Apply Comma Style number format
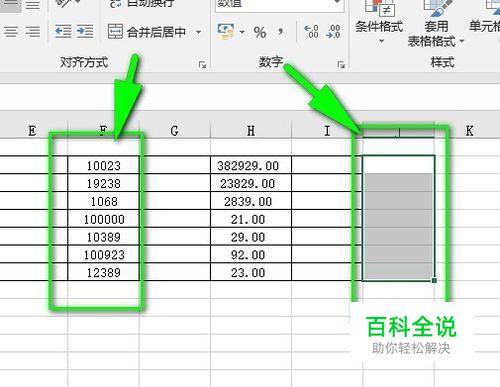This screenshot has height=387, width=500. (x=281, y=32)
